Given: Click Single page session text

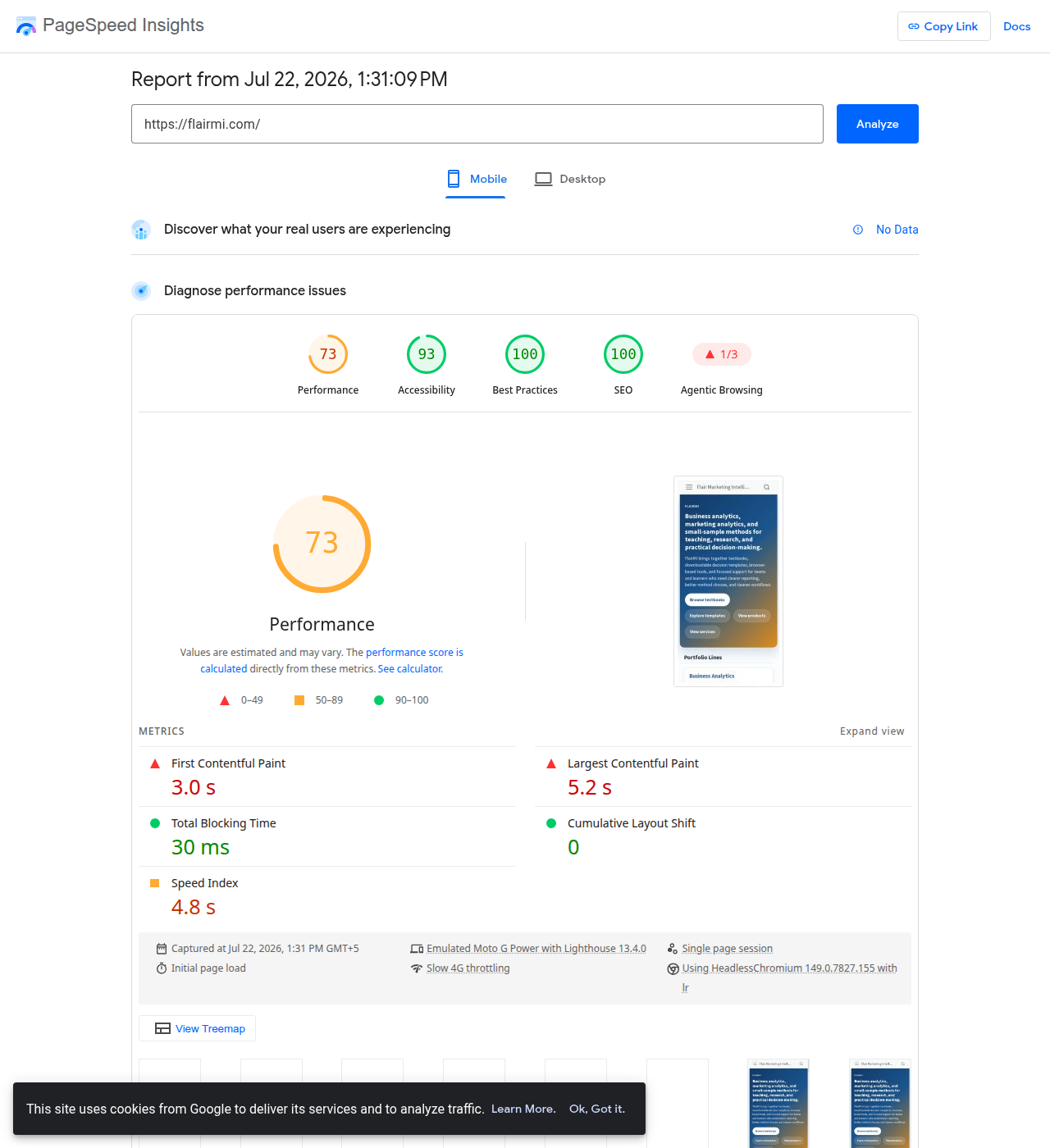Looking at the screenshot, I should pyautogui.click(x=728, y=949).
